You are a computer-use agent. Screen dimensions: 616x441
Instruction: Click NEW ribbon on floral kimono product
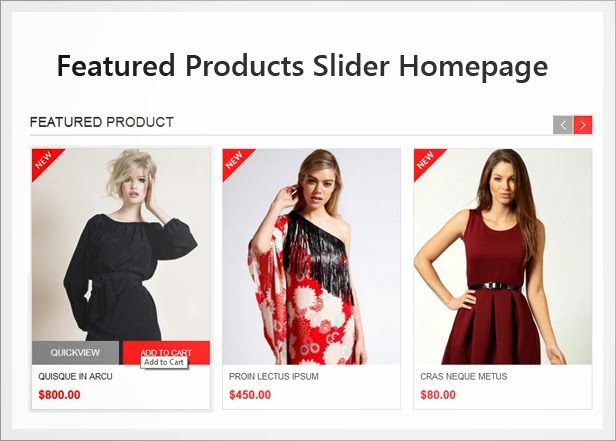tap(235, 160)
